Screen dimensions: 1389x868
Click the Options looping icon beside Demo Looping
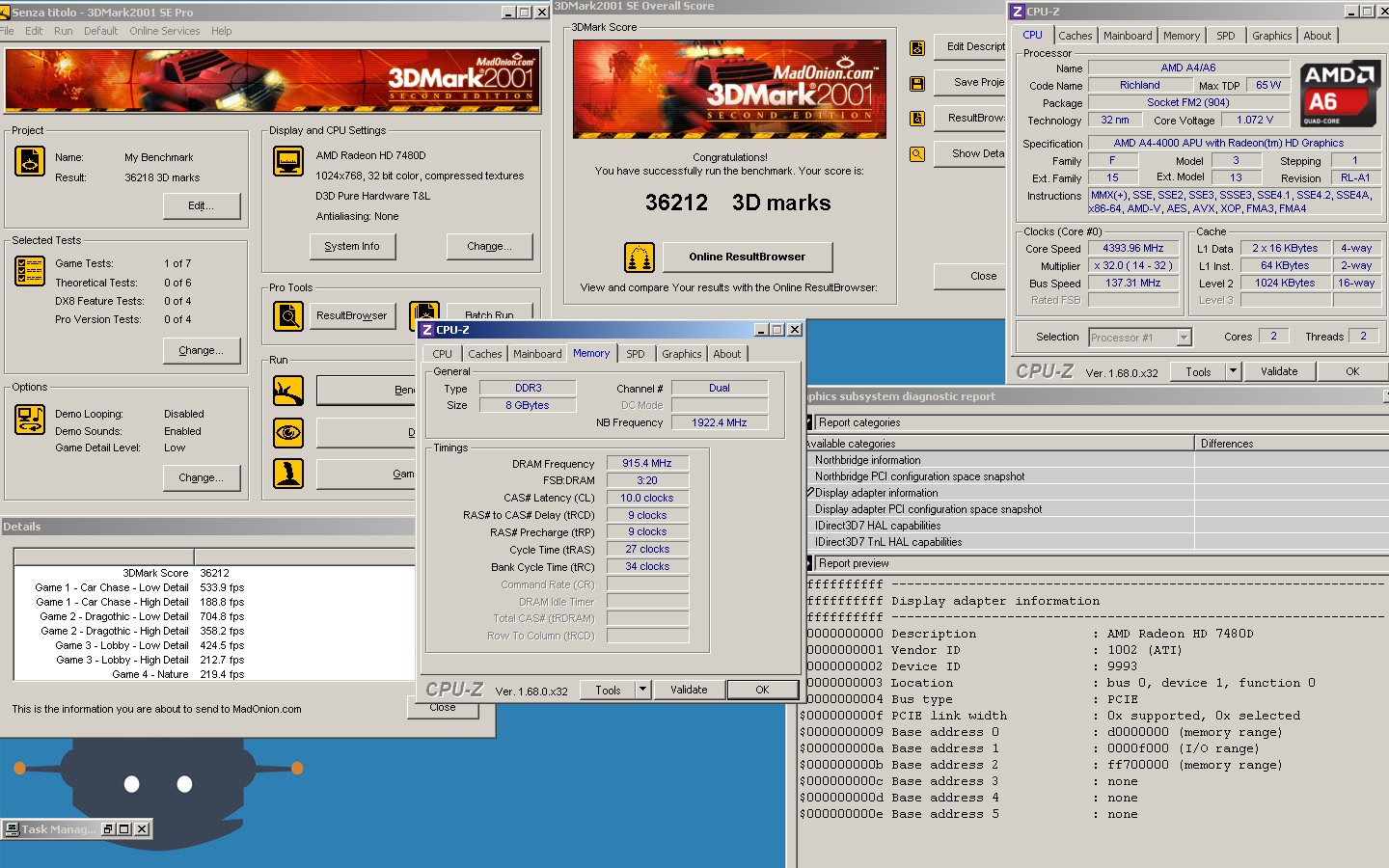30,420
